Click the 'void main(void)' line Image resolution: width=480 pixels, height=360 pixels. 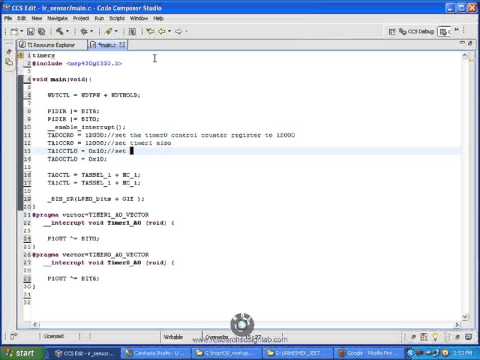coord(62,79)
